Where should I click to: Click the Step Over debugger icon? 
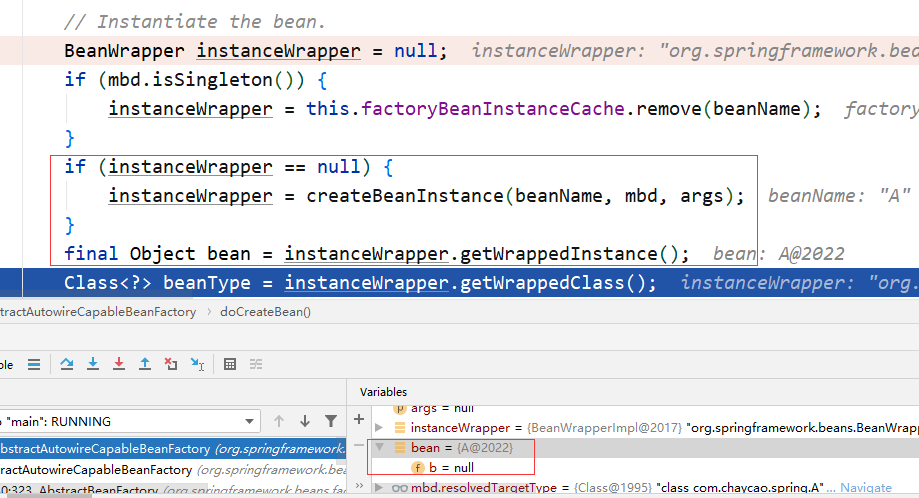(67, 364)
